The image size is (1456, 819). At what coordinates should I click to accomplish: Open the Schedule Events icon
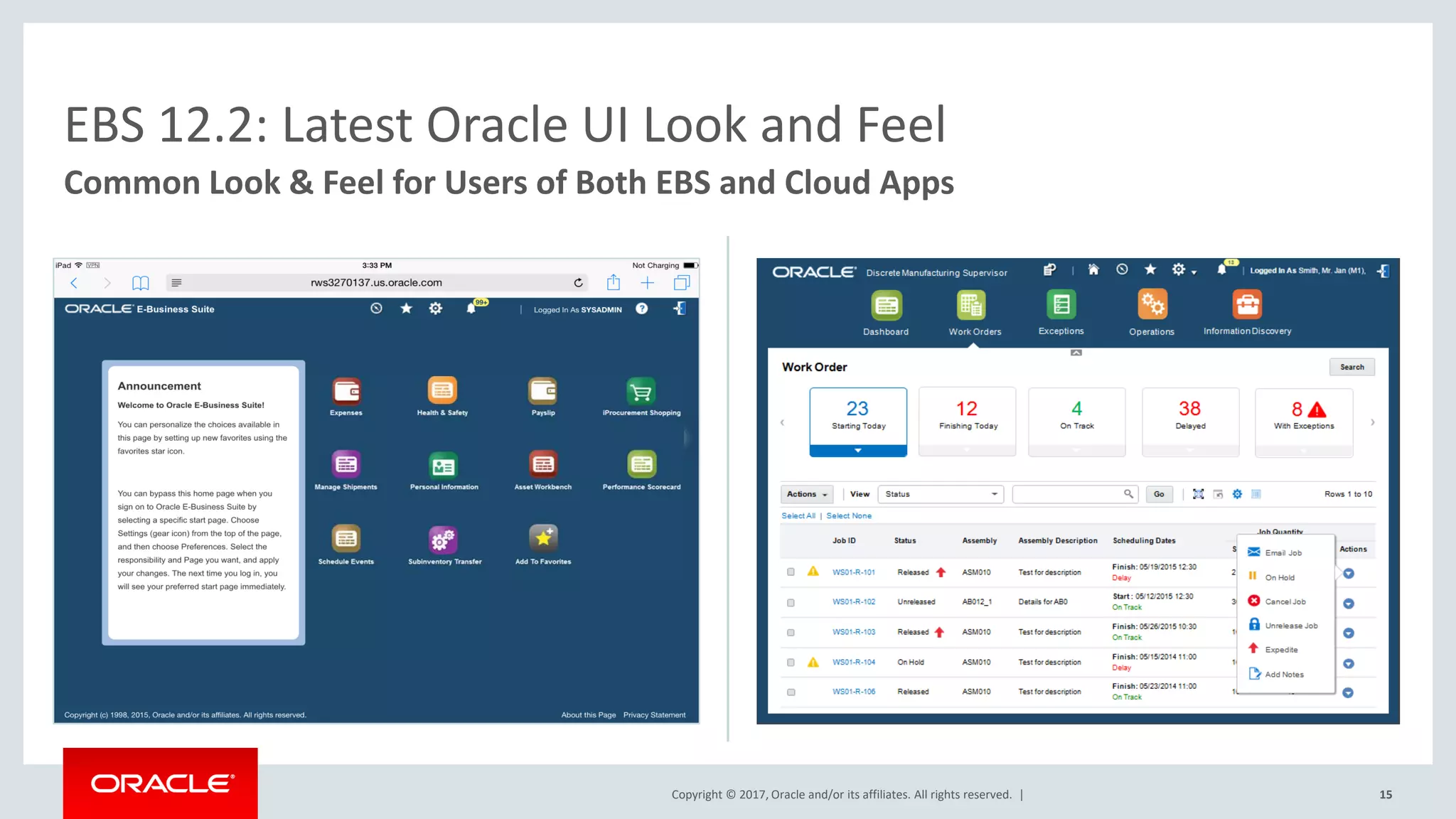coord(346,539)
